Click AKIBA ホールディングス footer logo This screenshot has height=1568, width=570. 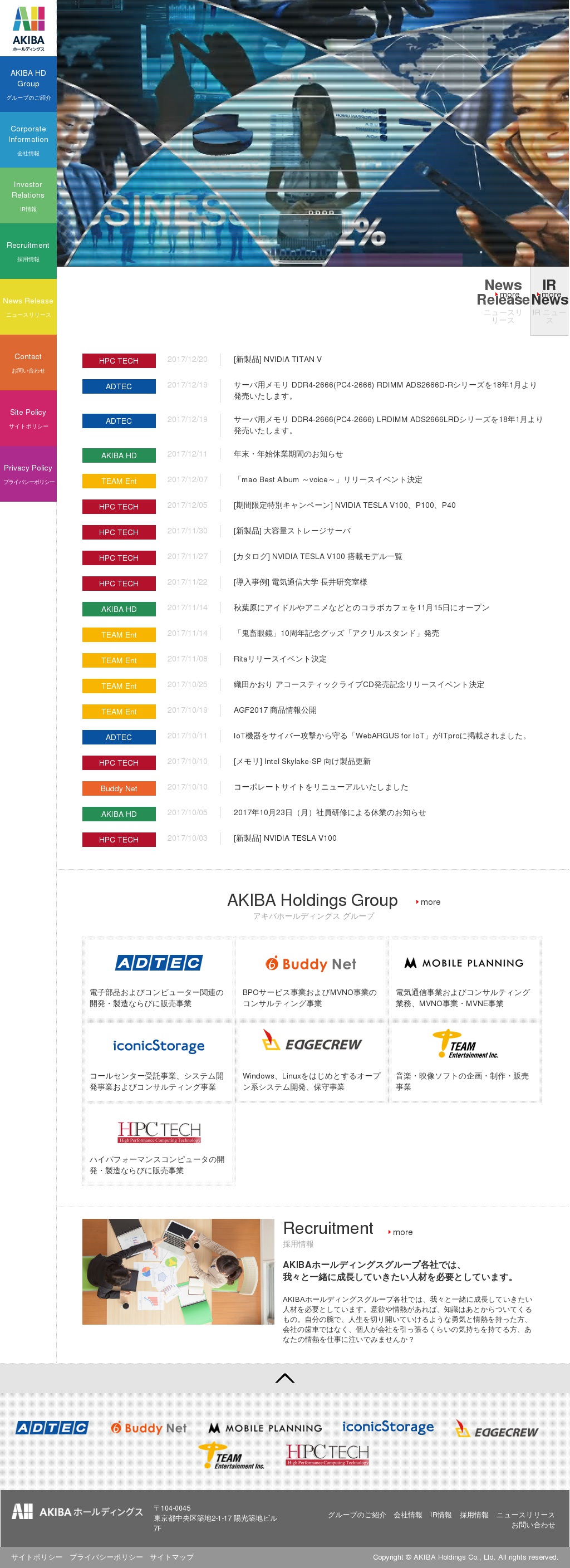77,1511
